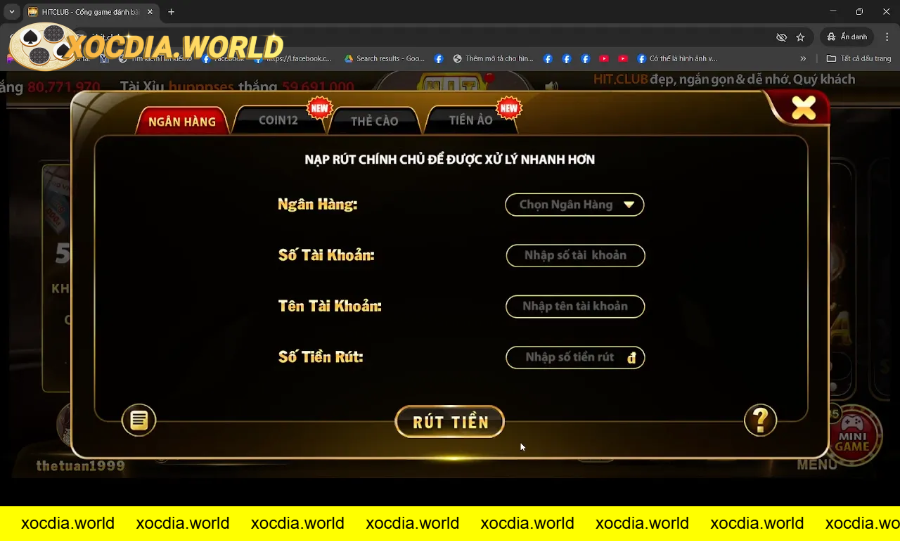The height and width of the screenshot is (541, 900).
Task: Select the HITCLUB browser tab
Action: (x=92, y=11)
